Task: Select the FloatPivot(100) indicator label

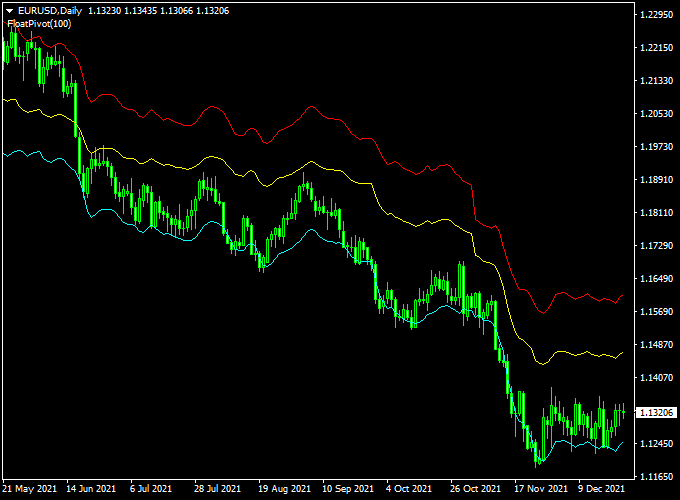Action: pyautogui.click(x=39, y=24)
